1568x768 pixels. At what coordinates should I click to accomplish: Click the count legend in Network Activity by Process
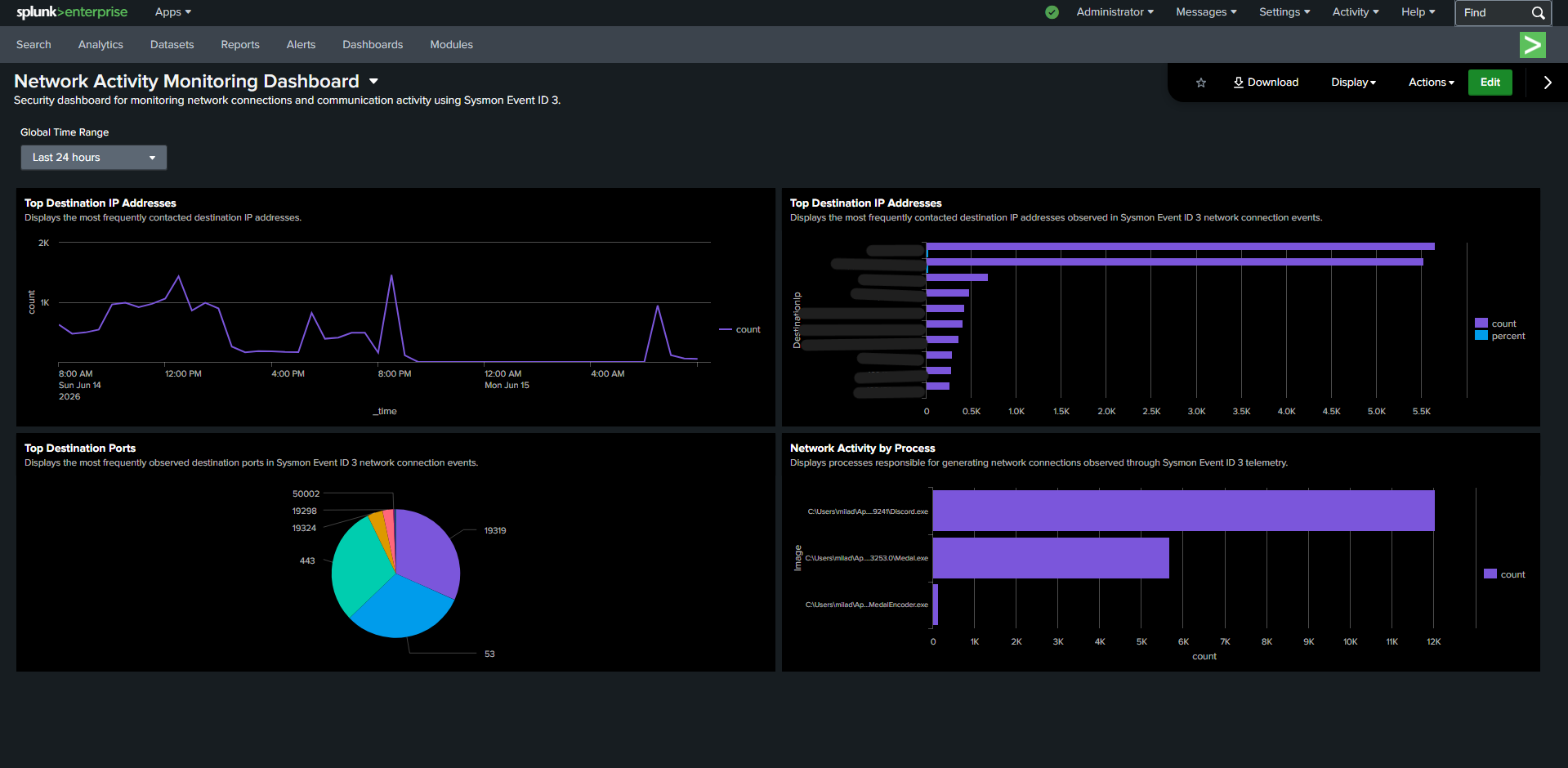[1505, 574]
